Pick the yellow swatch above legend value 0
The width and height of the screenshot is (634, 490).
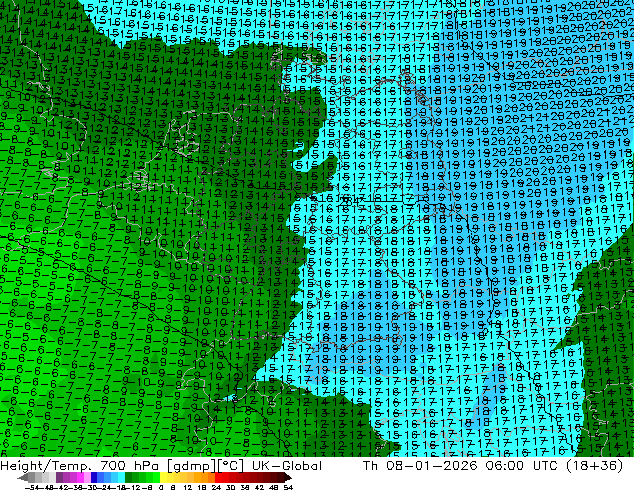163,477
